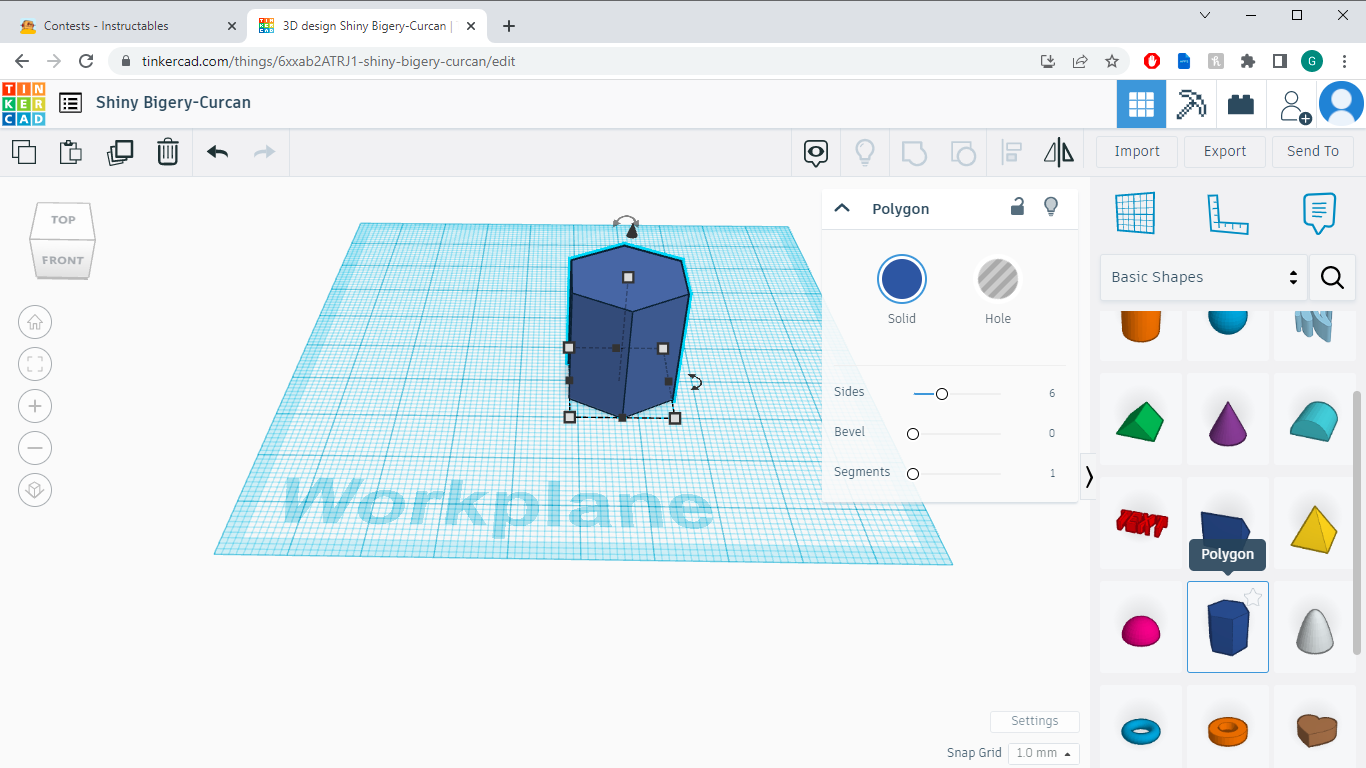Switch to 3D design grid view
Image resolution: width=1366 pixels, height=768 pixels.
click(1141, 104)
